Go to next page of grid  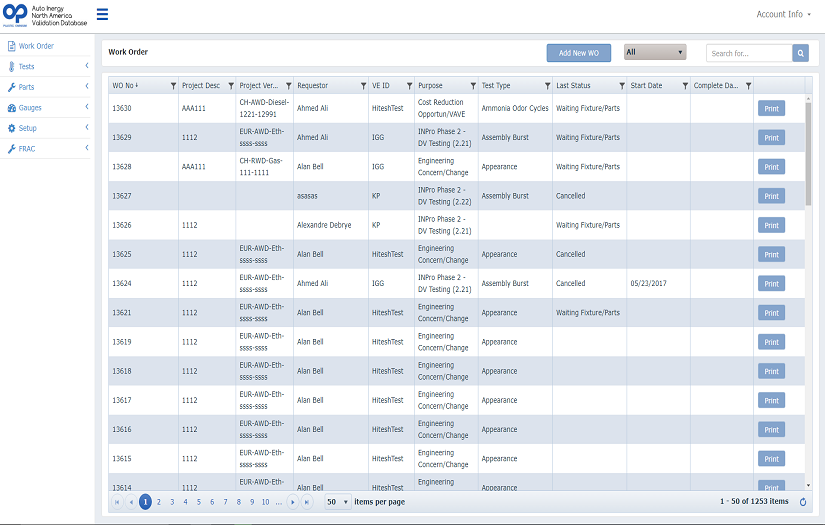(293, 502)
